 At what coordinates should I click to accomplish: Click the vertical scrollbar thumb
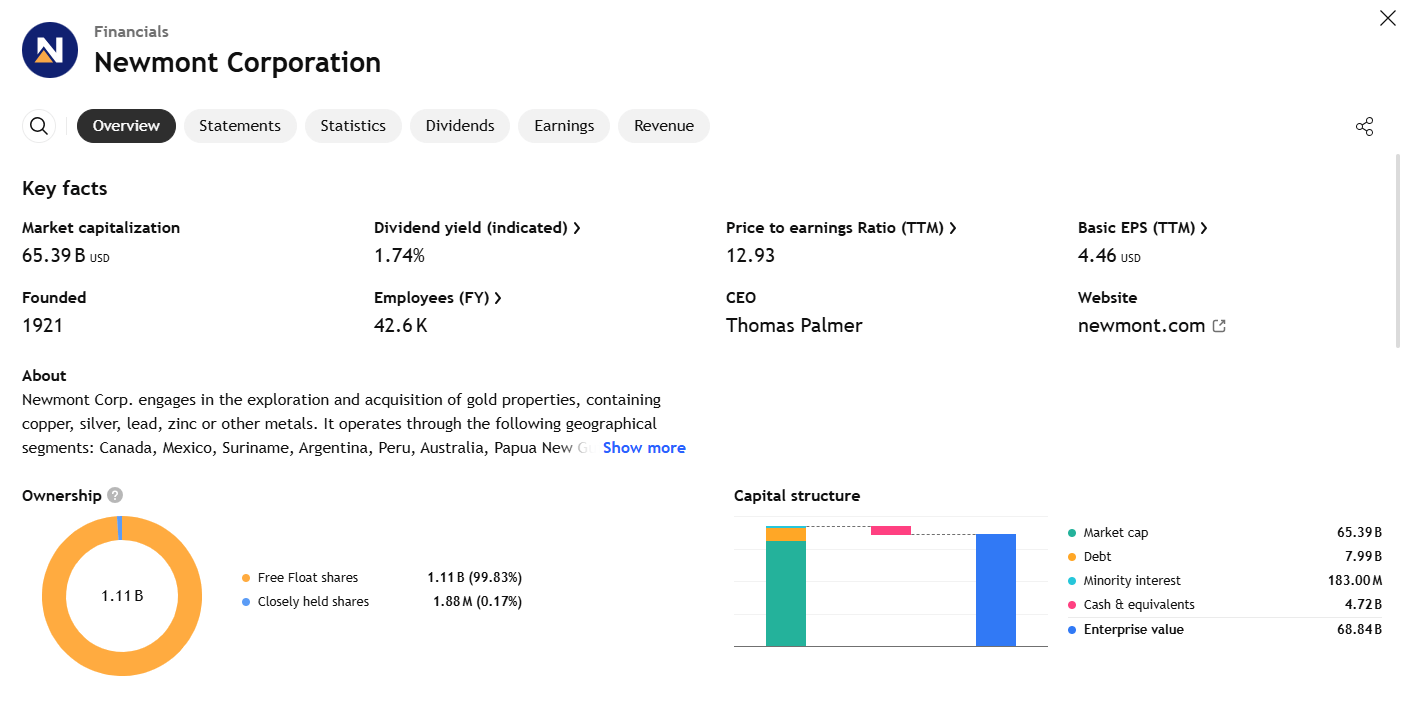1398,250
